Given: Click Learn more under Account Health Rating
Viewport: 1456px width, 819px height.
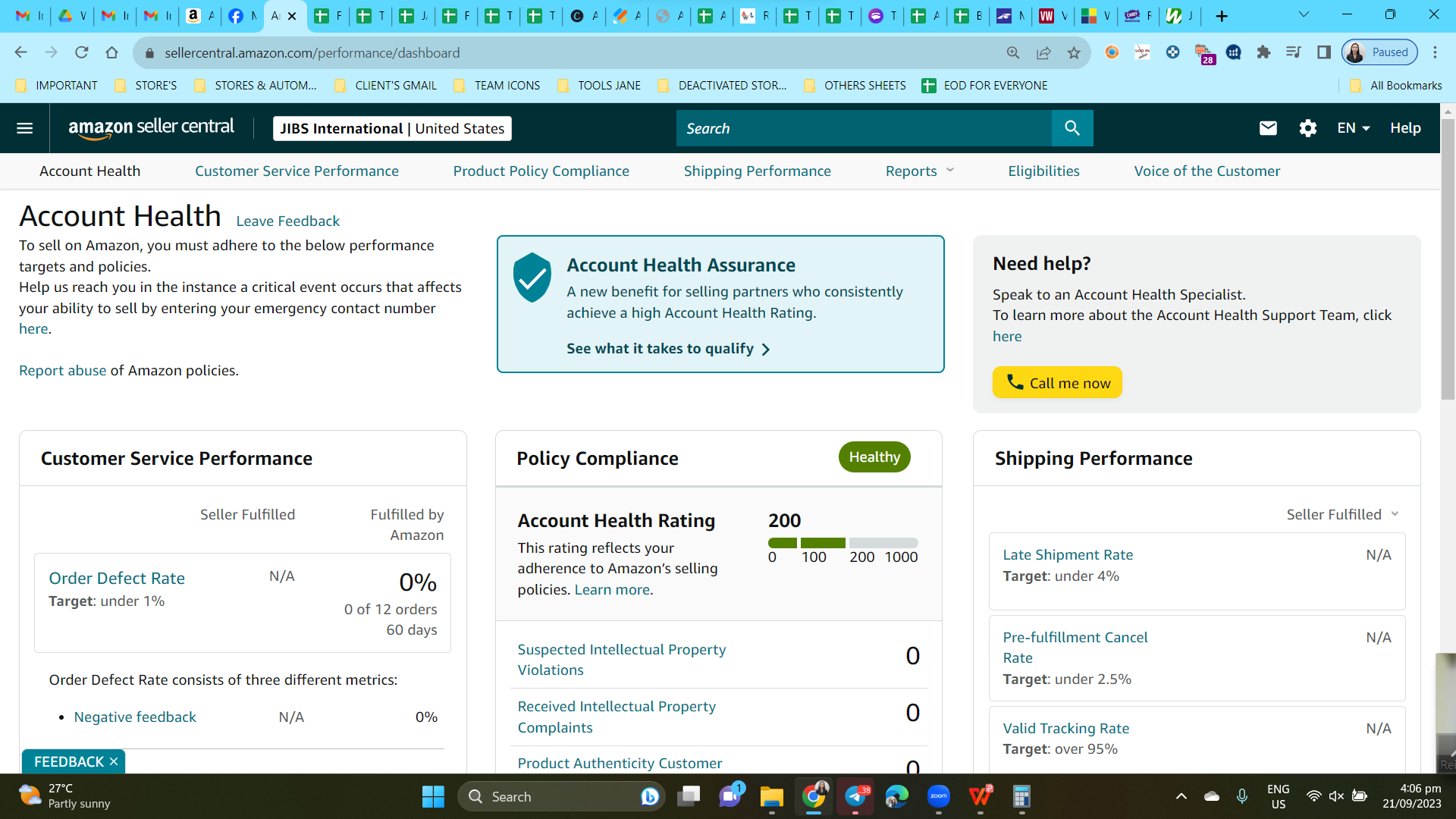Looking at the screenshot, I should (612, 589).
